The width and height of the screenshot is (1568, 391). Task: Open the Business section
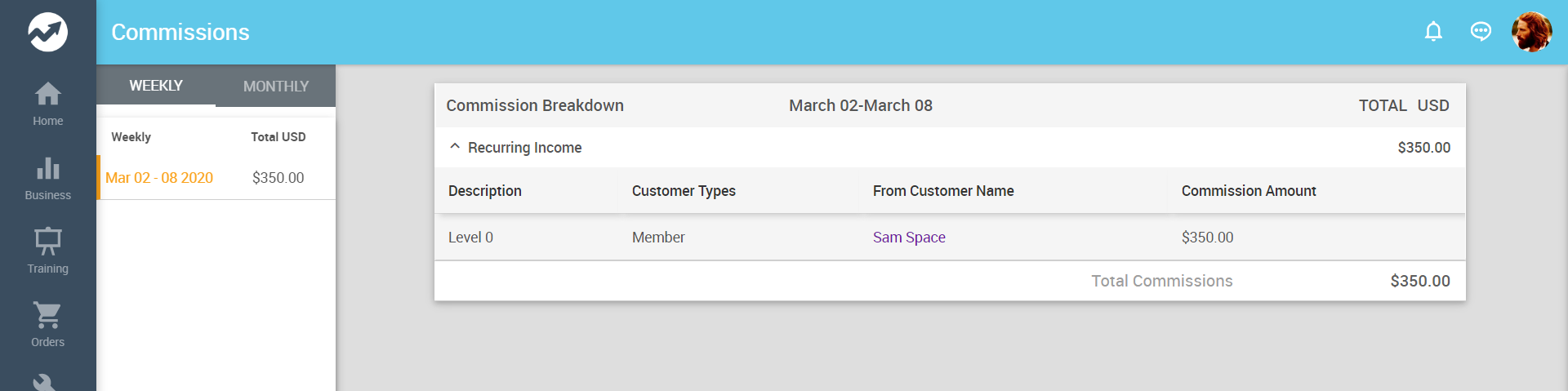point(47,178)
